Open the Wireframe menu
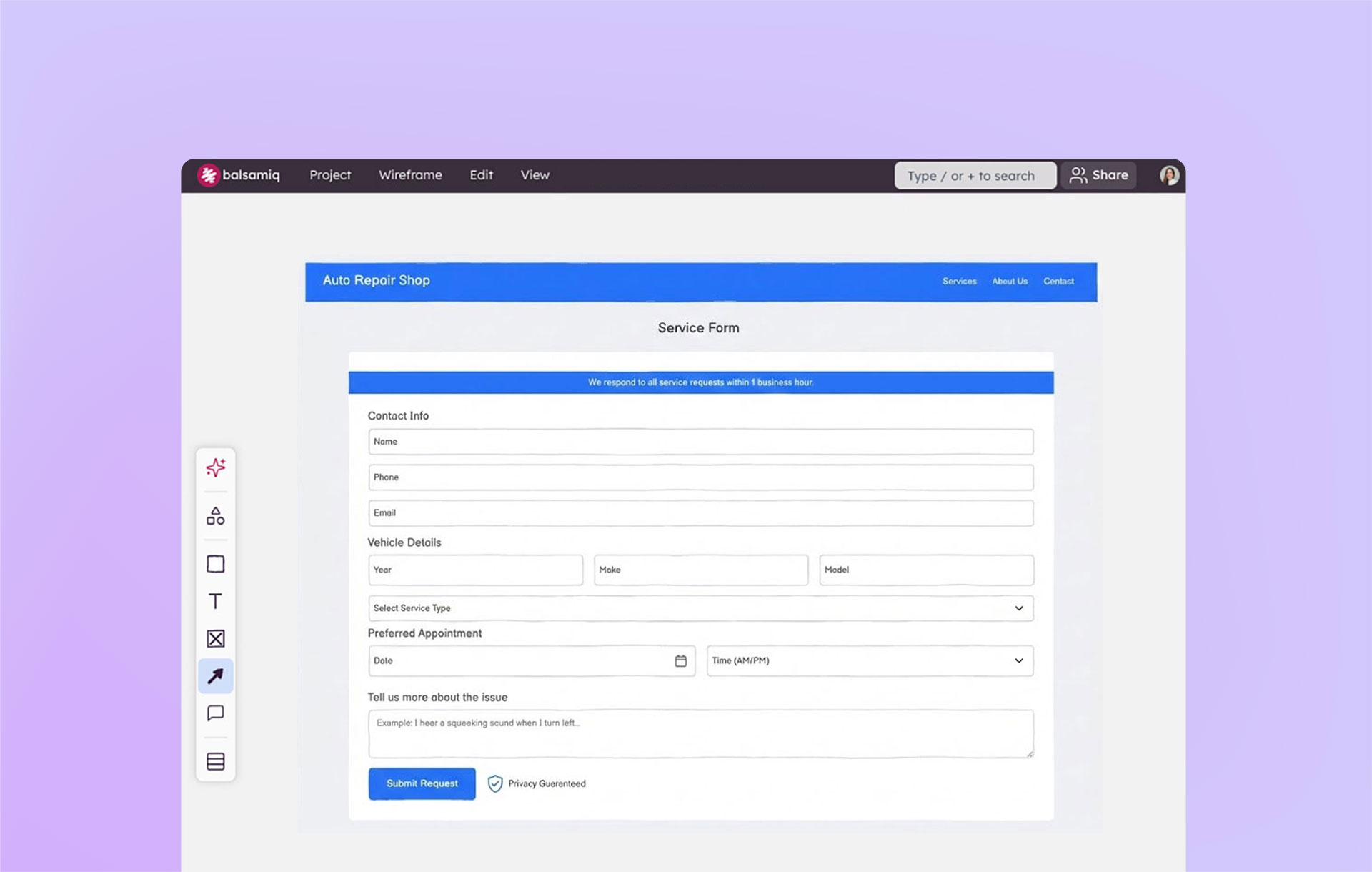This screenshot has height=872, width=1372. 410,175
